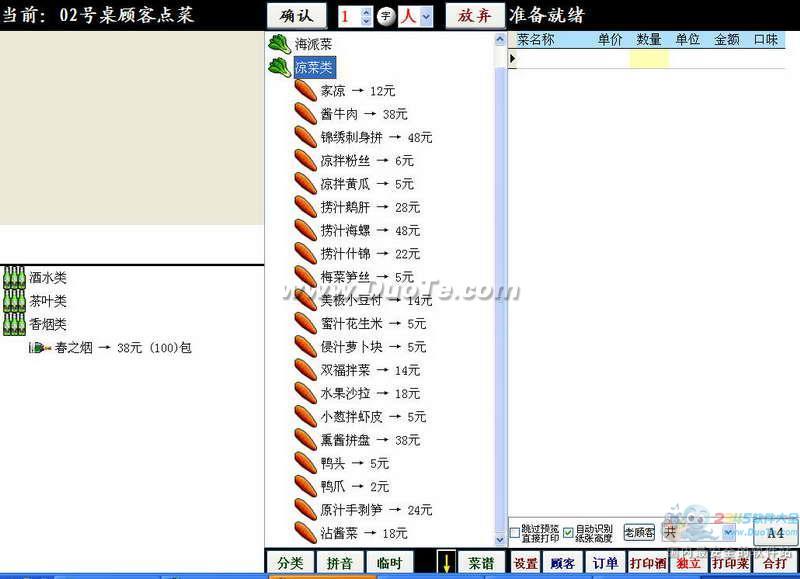The image size is (800, 579).
Task: Toggle 自动识别纸张高度 checkbox
Action: pos(568,533)
